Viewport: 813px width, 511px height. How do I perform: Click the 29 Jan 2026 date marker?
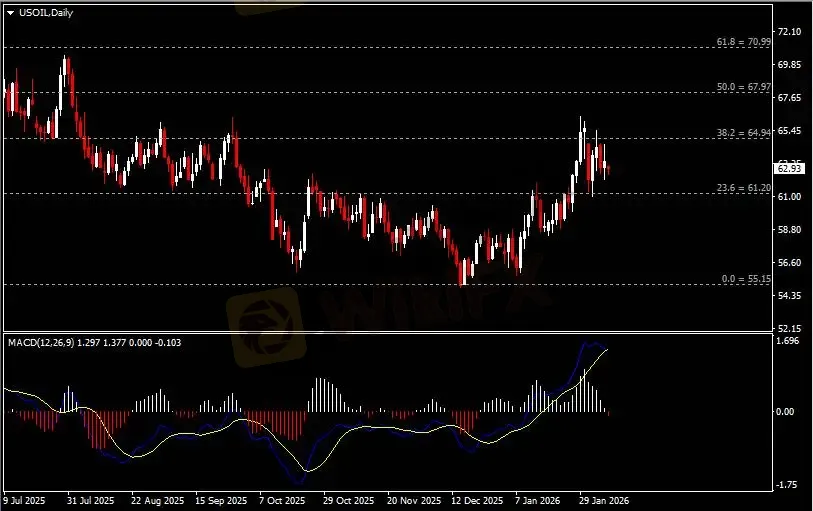(604, 501)
